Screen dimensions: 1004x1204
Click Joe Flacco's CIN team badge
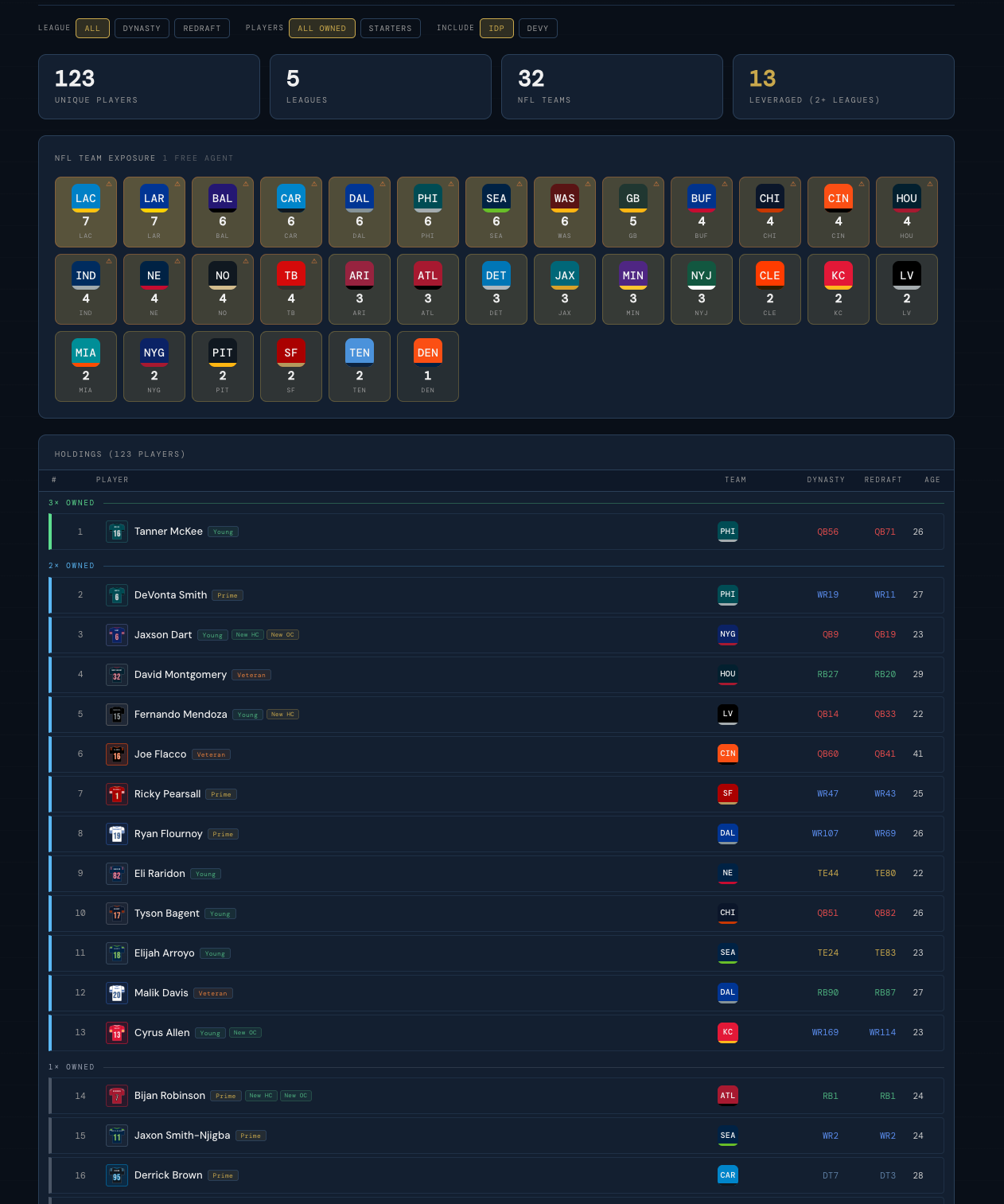(x=728, y=754)
